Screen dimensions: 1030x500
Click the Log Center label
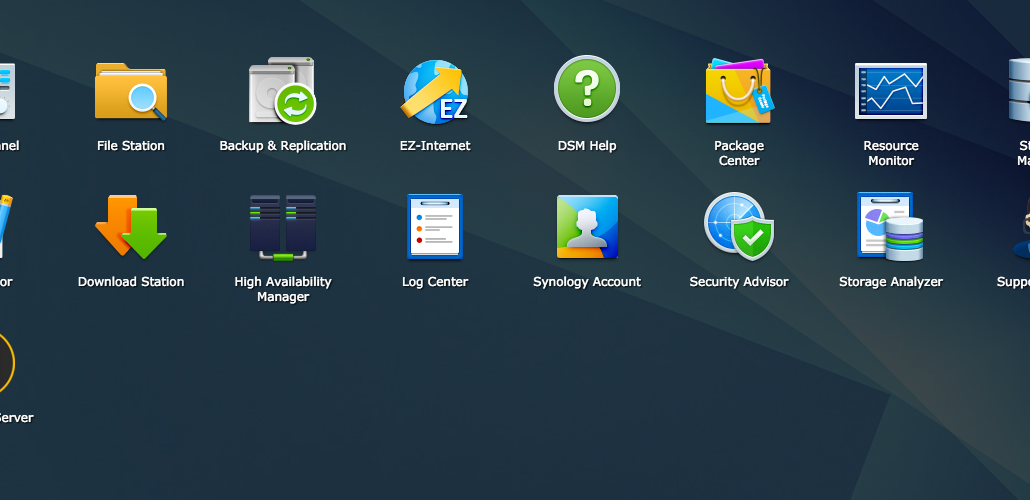click(435, 282)
